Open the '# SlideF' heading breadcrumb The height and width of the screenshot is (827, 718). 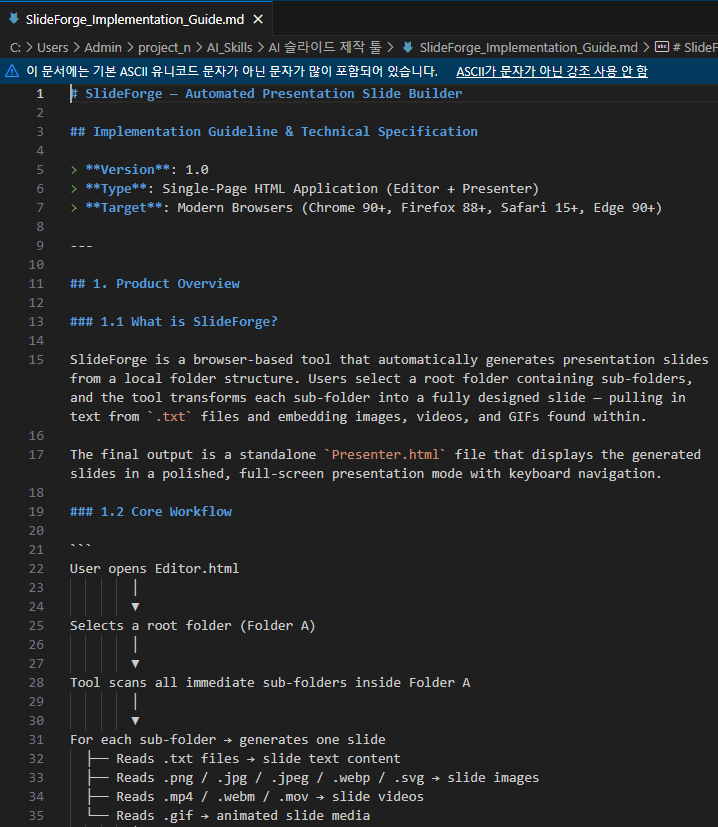(695, 47)
